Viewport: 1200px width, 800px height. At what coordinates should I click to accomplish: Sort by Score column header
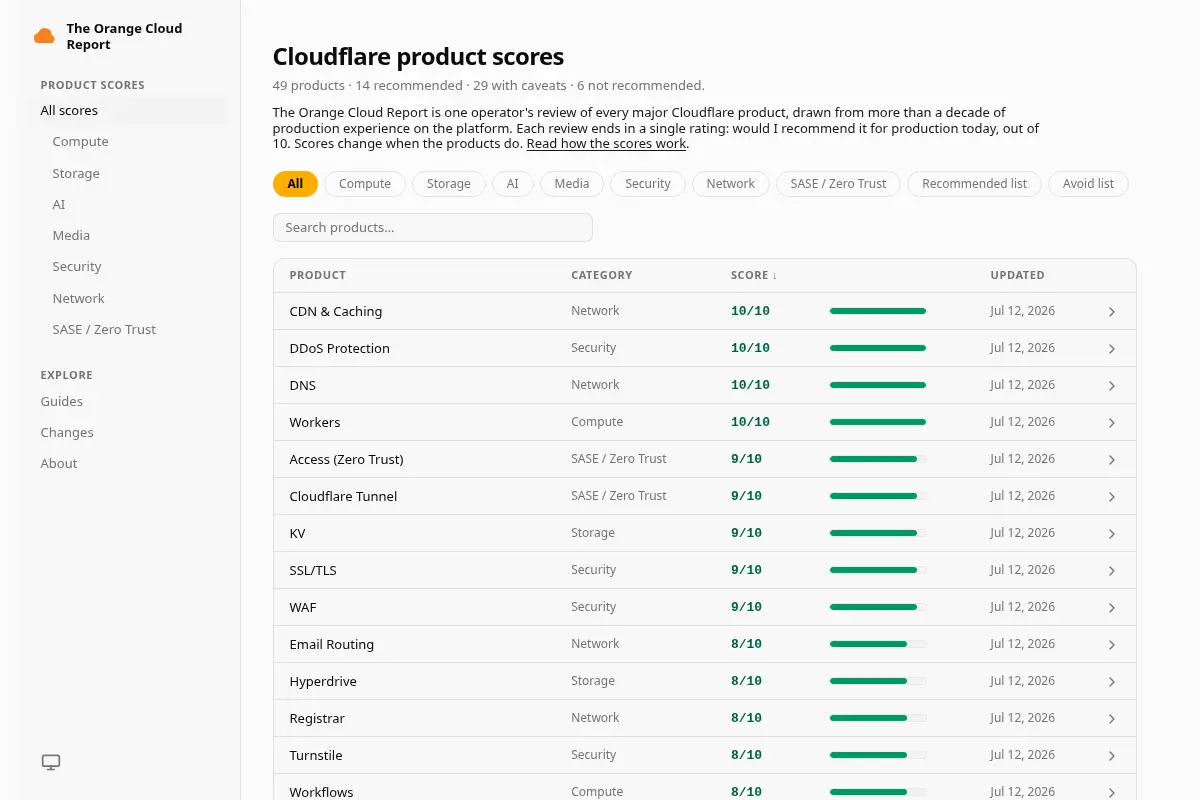click(754, 275)
